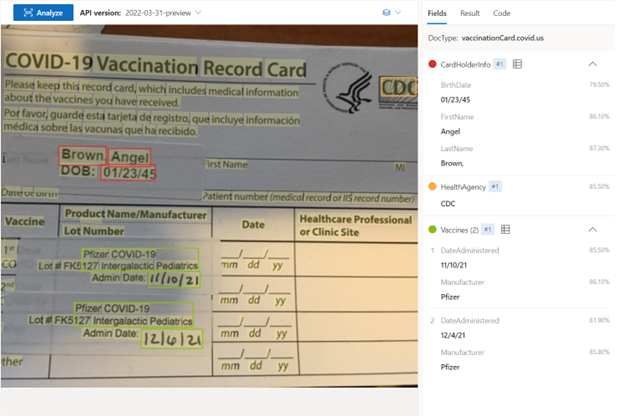The height and width of the screenshot is (416, 624).
Task: Switch to the Fields tab
Action: click(437, 13)
